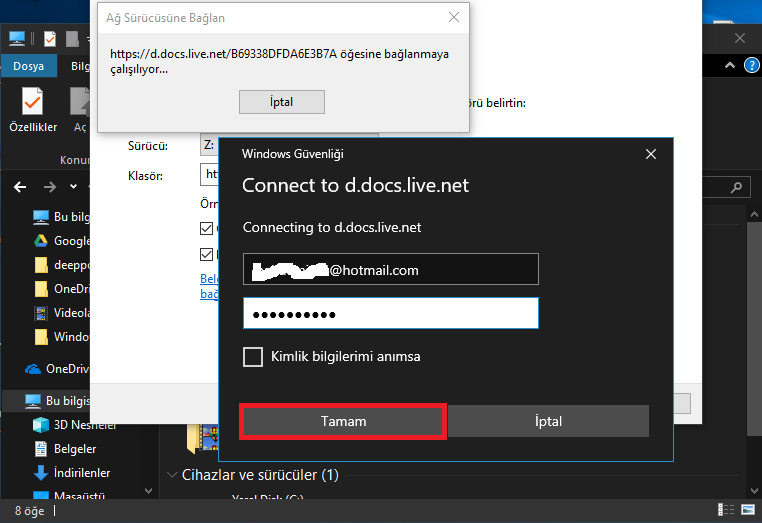Click Tamam in Windows Güvenliği dialog
Screen dimensions: 762x523
pos(343,421)
